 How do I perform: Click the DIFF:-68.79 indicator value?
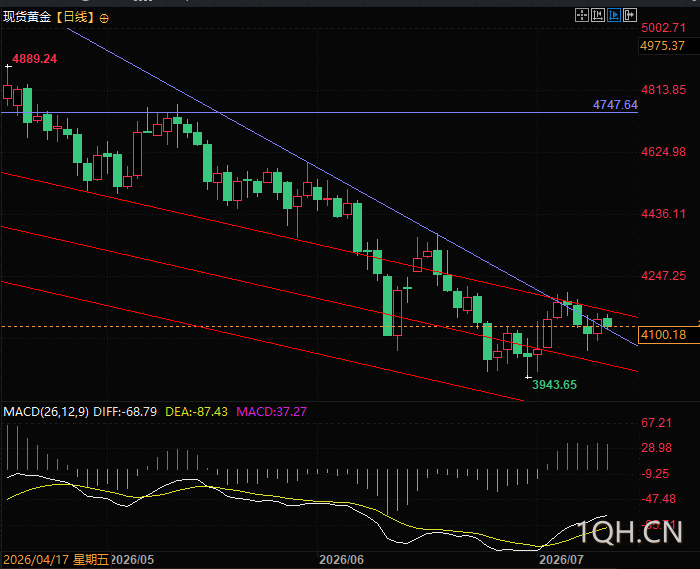(x=125, y=411)
